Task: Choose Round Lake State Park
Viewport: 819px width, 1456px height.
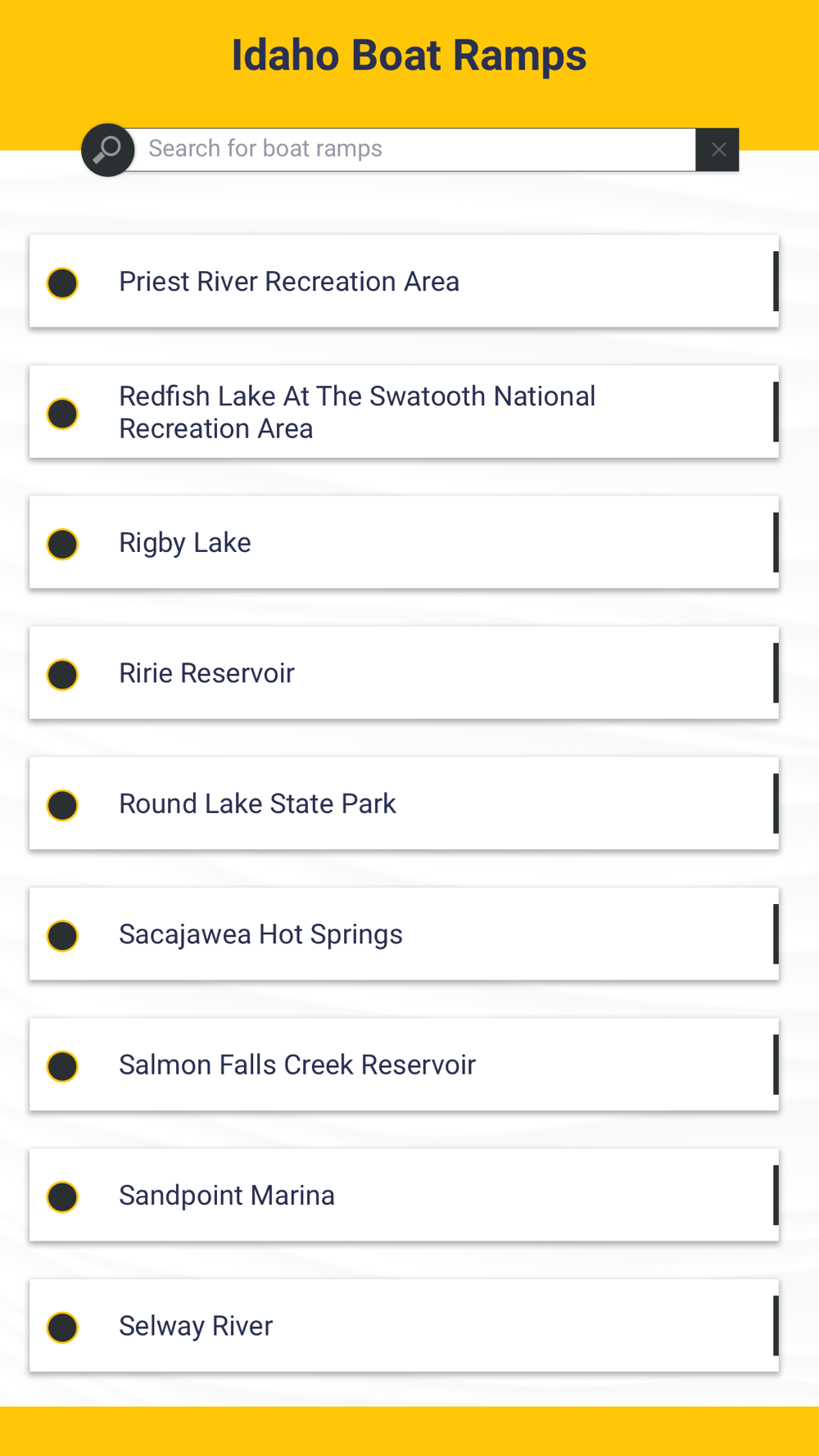Action: coord(404,803)
